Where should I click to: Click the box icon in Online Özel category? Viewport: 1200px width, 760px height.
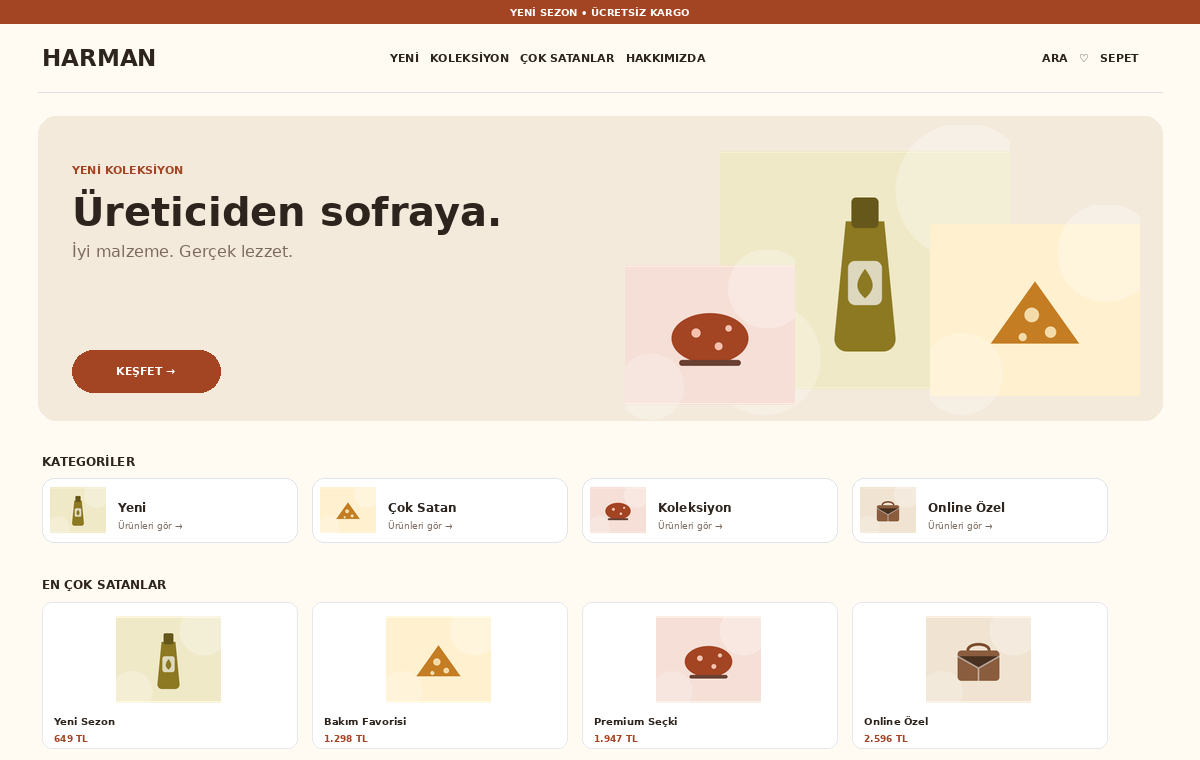(888, 510)
